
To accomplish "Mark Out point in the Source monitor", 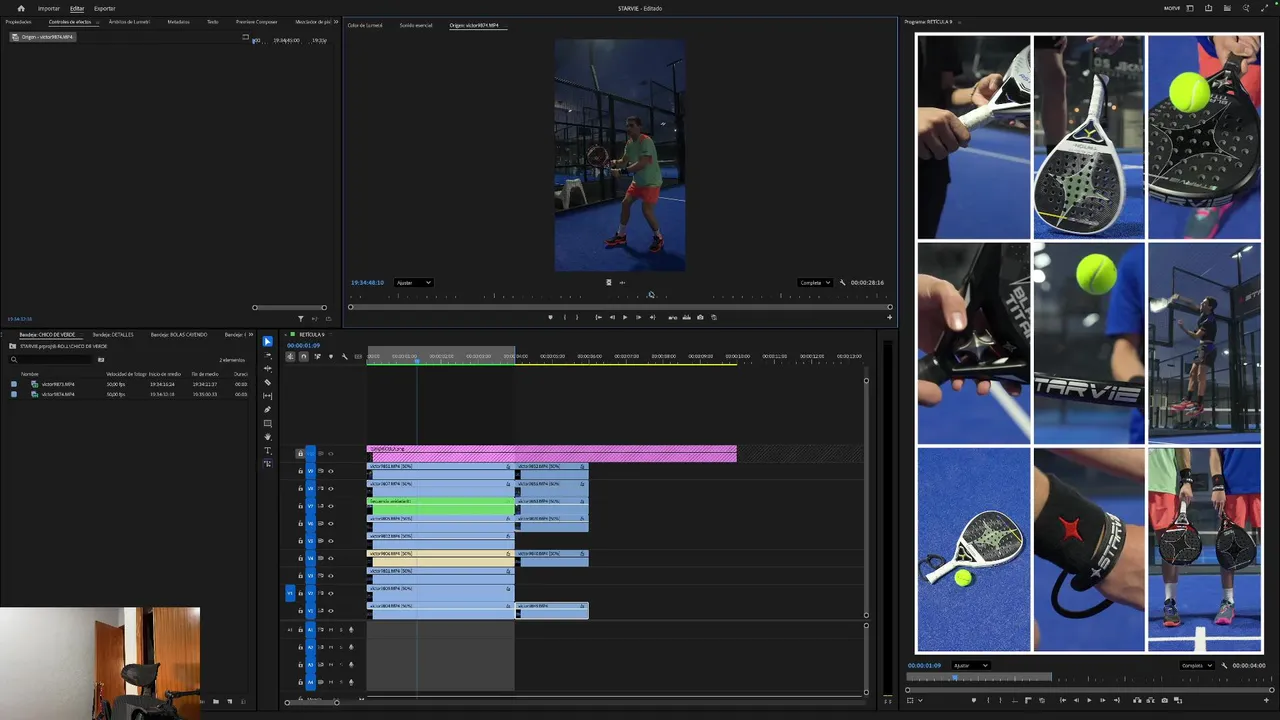I will [x=577, y=317].
